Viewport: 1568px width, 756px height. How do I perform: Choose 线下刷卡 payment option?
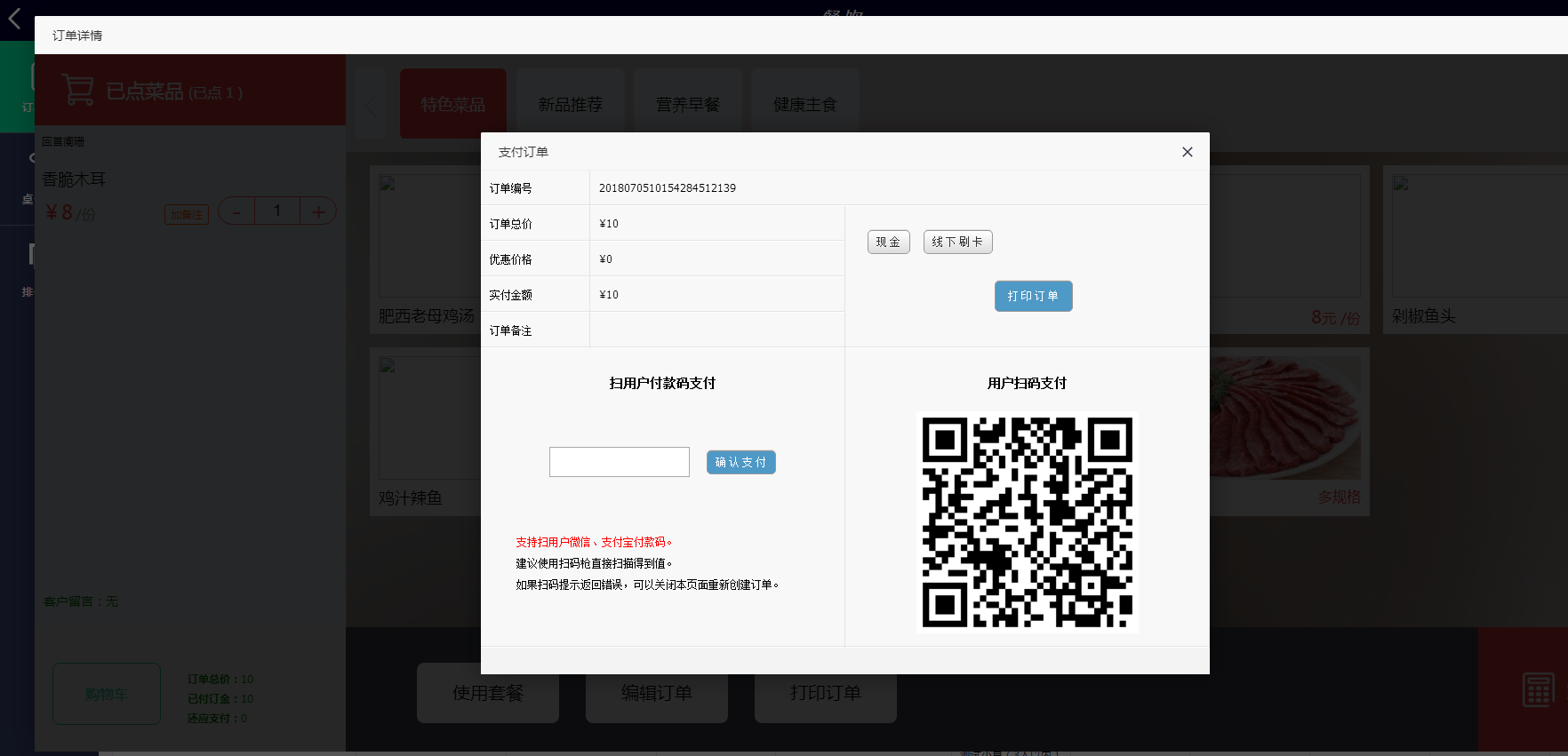[x=957, y=242]
